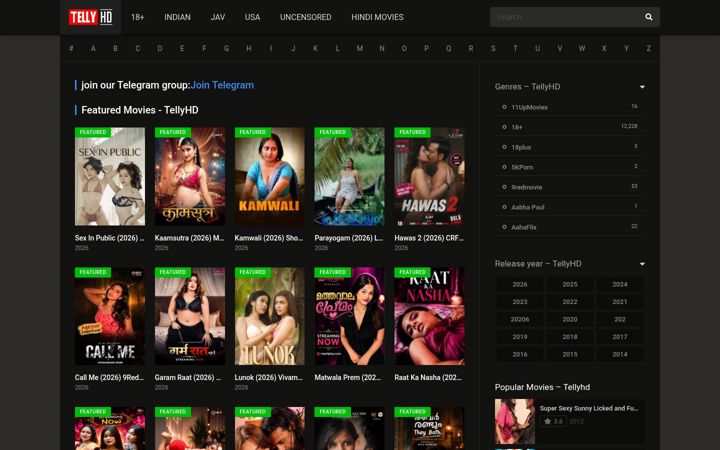Open the 18+ menu item
The image size is (720, 450).
pos(137,17)
